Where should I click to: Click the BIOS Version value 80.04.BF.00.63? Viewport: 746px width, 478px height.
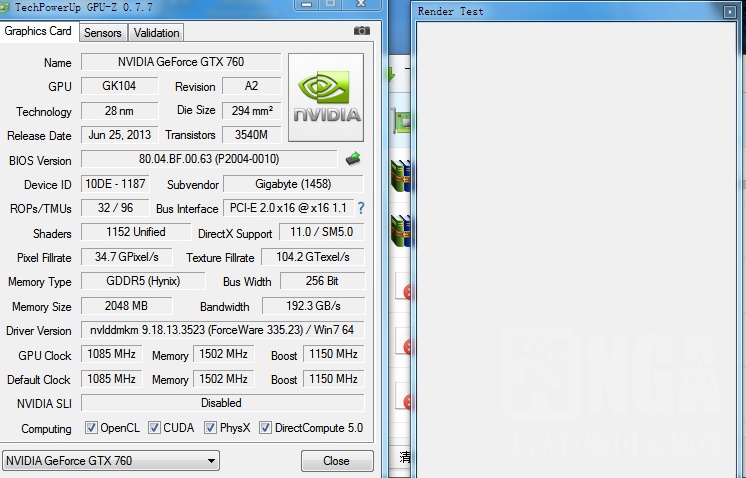pyautogui.click(x=209, y=159)
